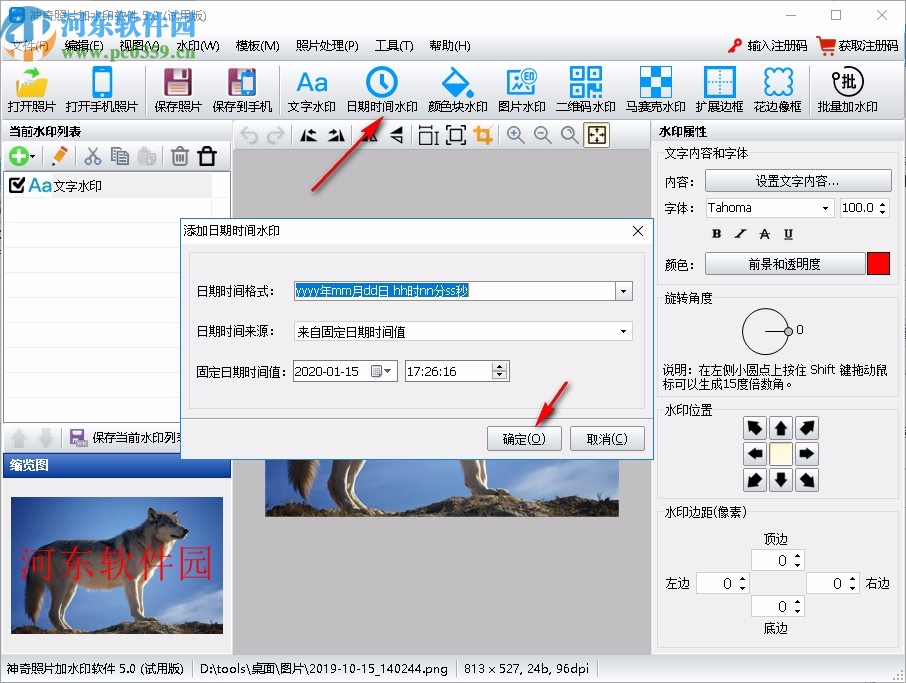Open the 扩展边框 border tool
The image size is (906, 683).
(x=719, y=90)
